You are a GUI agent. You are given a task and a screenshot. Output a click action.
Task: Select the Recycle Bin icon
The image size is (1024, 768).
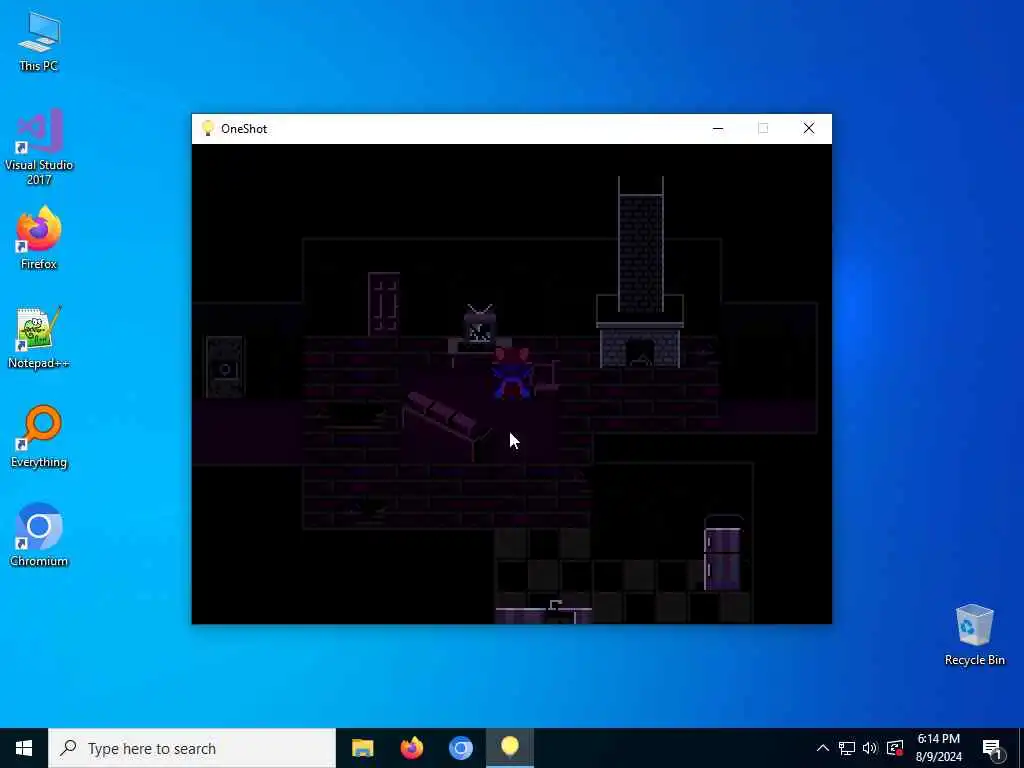(x=974, y=635)
